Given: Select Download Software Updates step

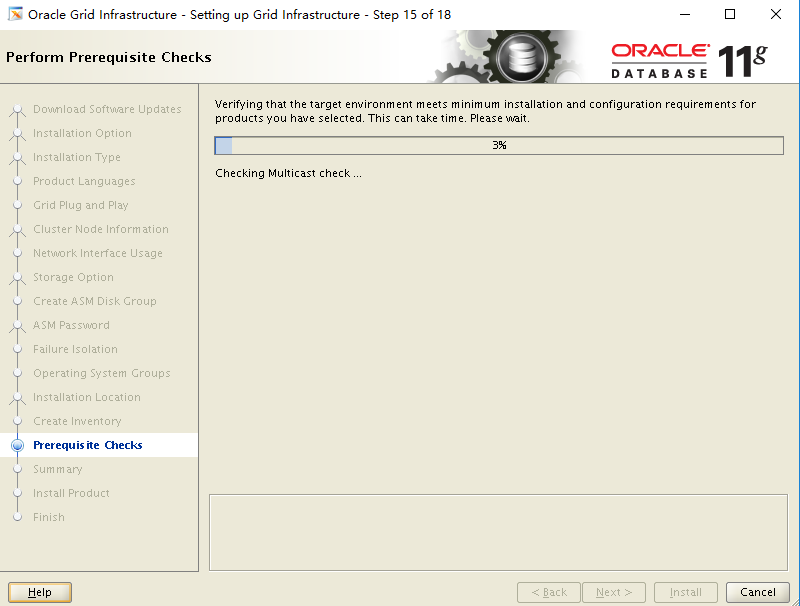Looking at the screenshot, I should pyautogui.click(x=107, y=109).
